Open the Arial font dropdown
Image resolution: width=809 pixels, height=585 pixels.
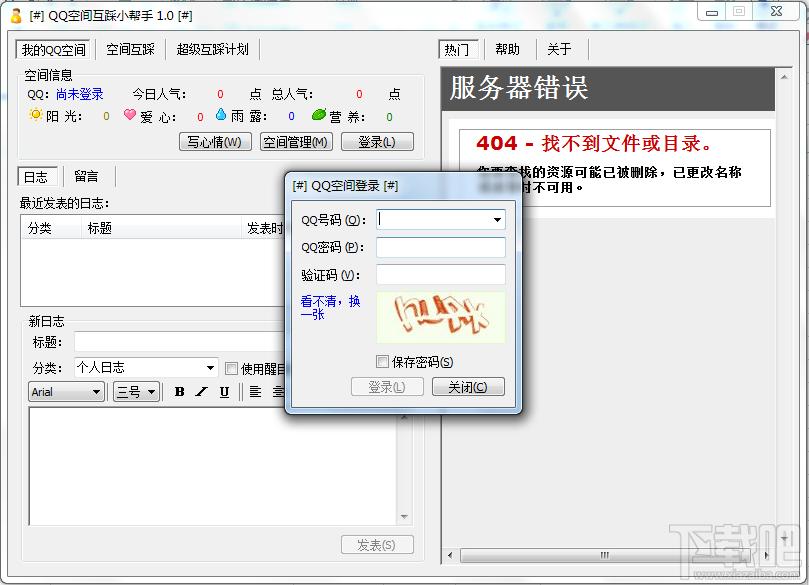(x=96, y=392)
